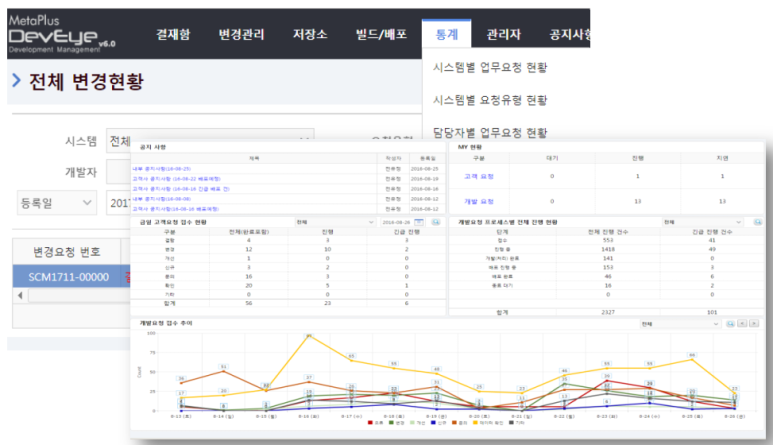Click the MetaPlus DevEye logo
773x445 pixels.
click(x=62, y=34)
